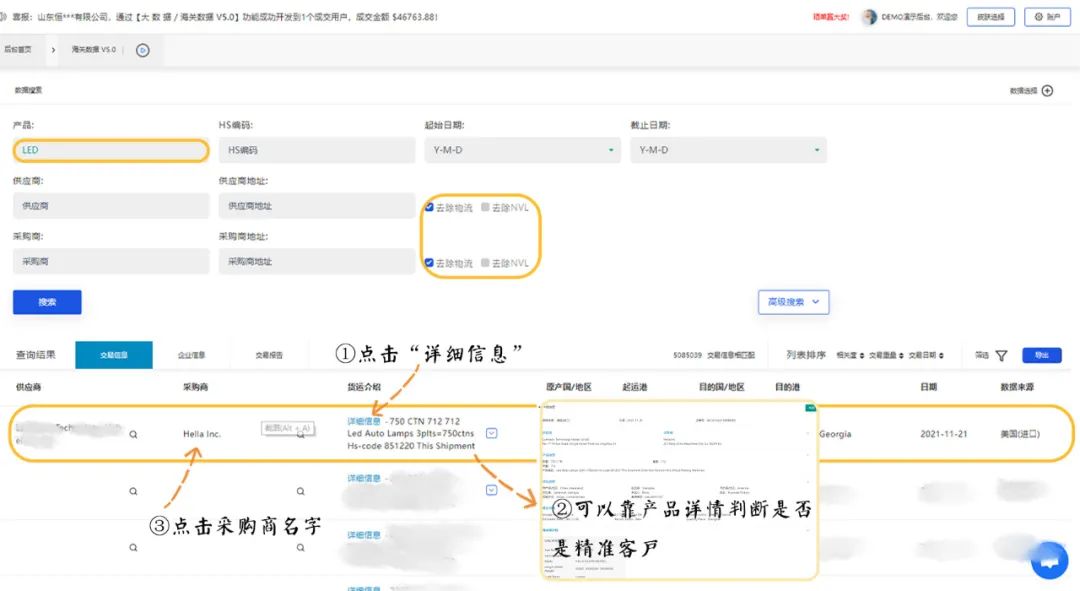The height and width of the screenshot is (591, 1080).
Task: Click the refresh icon beside 海关数据 V5.0 tab
Action: point(142,50)
